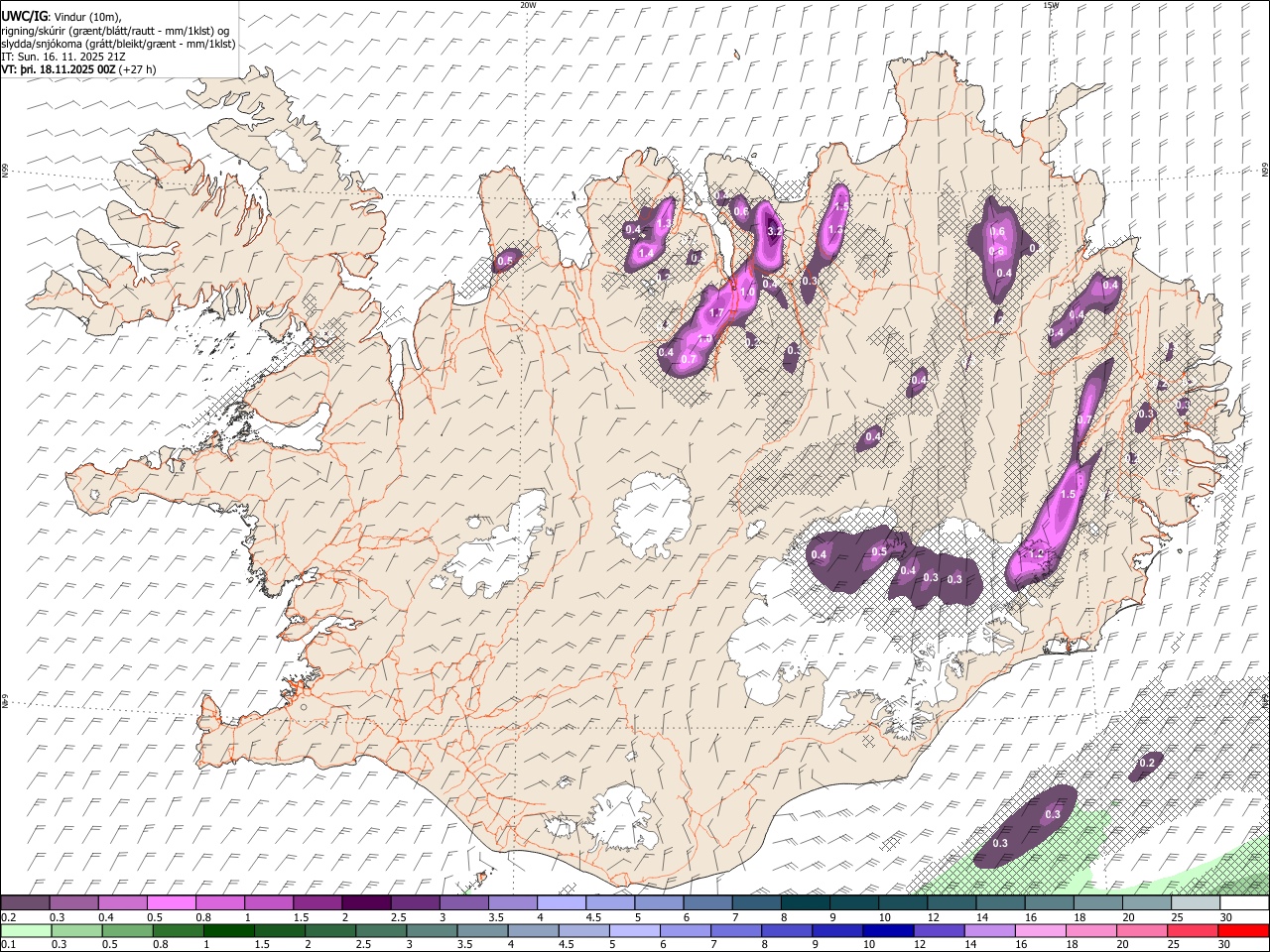1270x952 pixels.
Task: Pick the 14 violet swatch in the lower legend
Action: [x=988, y=930]
